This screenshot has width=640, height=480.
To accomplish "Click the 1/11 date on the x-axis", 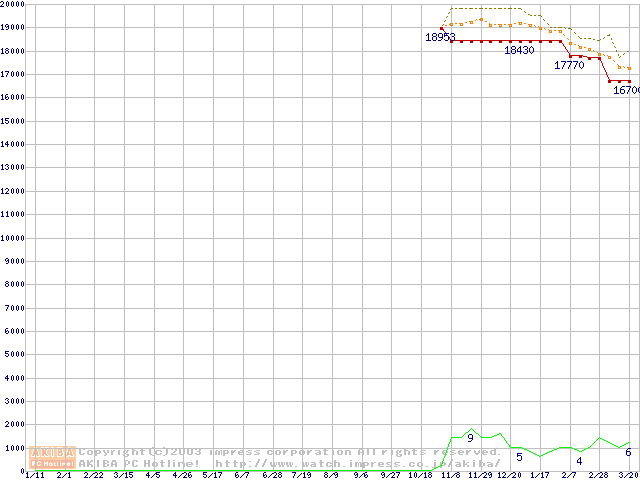I will [x=34, y=475].
